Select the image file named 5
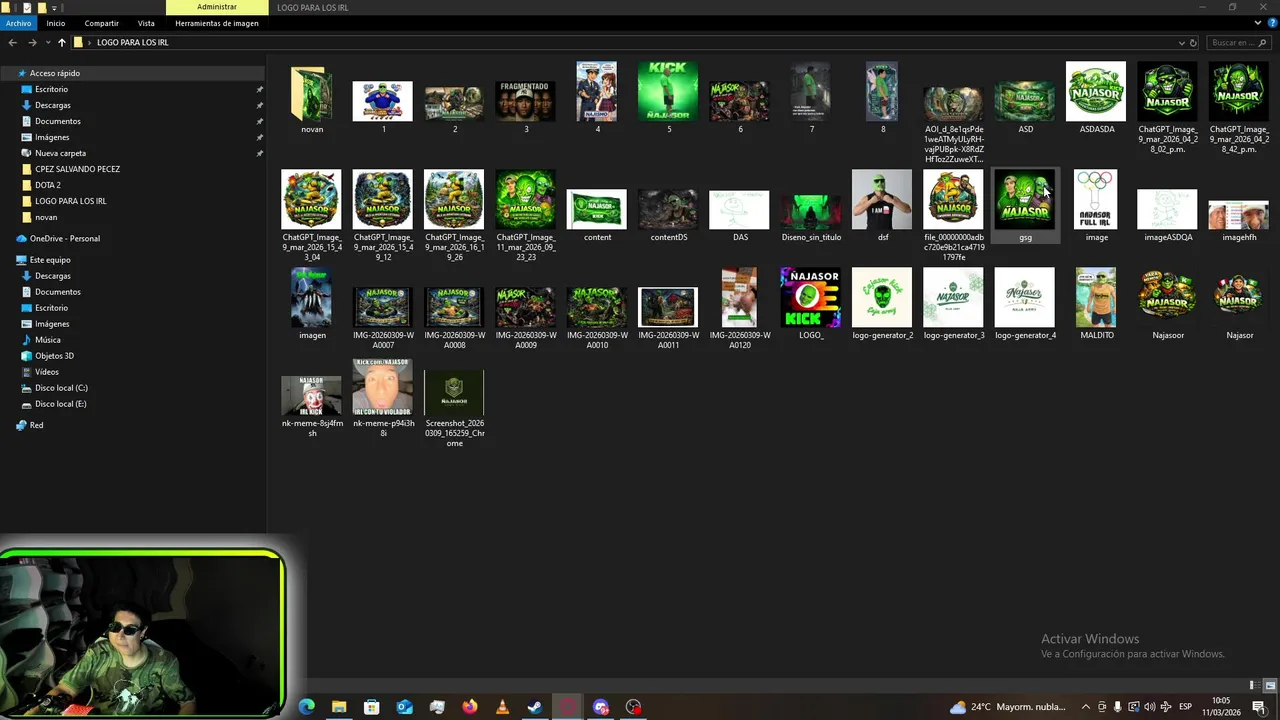Image resolution: width=1280 pixels, height=720 pixels. pyautogui.click(x=668, y=92)
